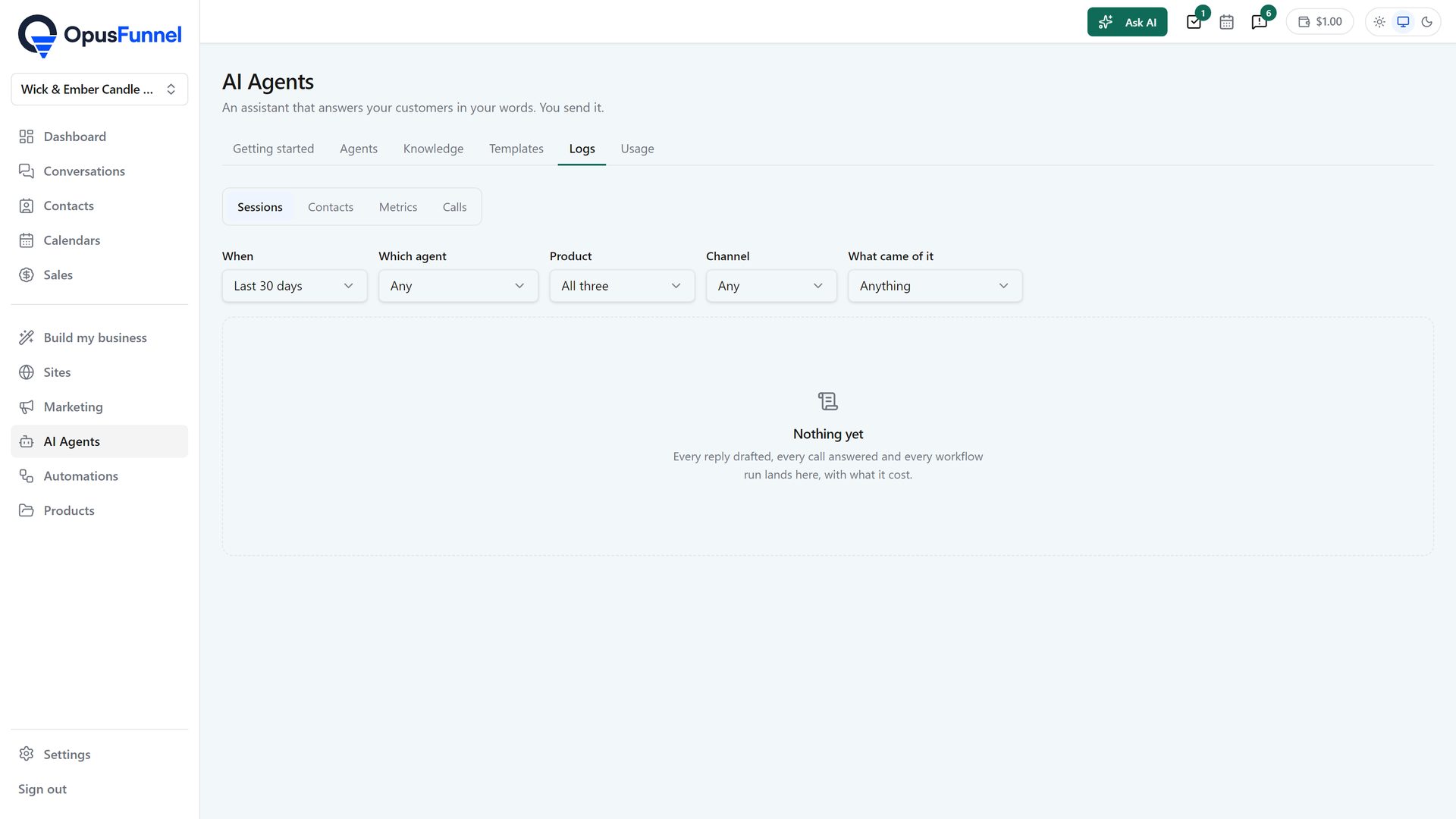1456x819 pixels.
Task: Switch to Usage tab
Action: [x=637, y=149]
